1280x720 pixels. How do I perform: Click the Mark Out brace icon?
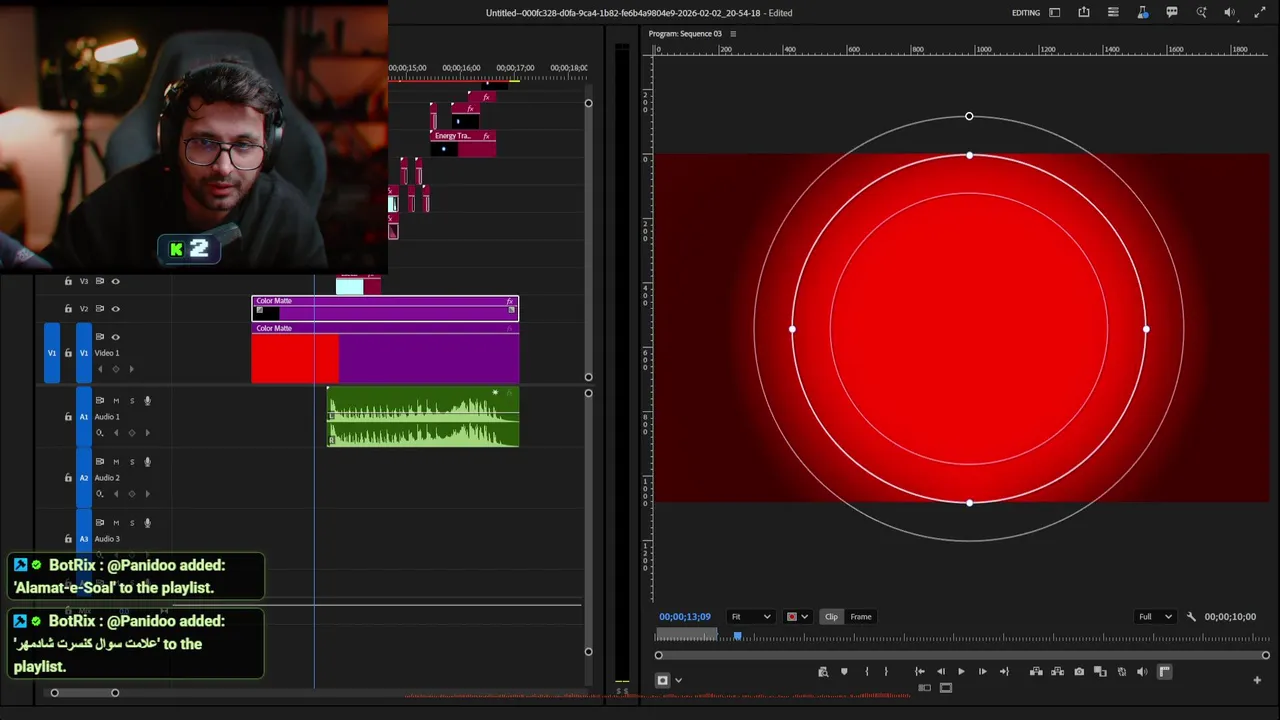(886, 672)
